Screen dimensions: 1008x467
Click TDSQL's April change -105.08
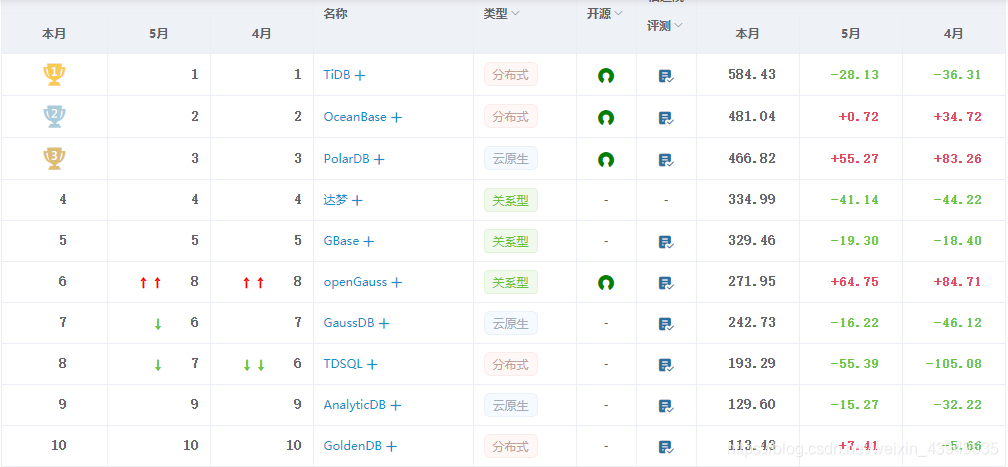pos(953,364)
